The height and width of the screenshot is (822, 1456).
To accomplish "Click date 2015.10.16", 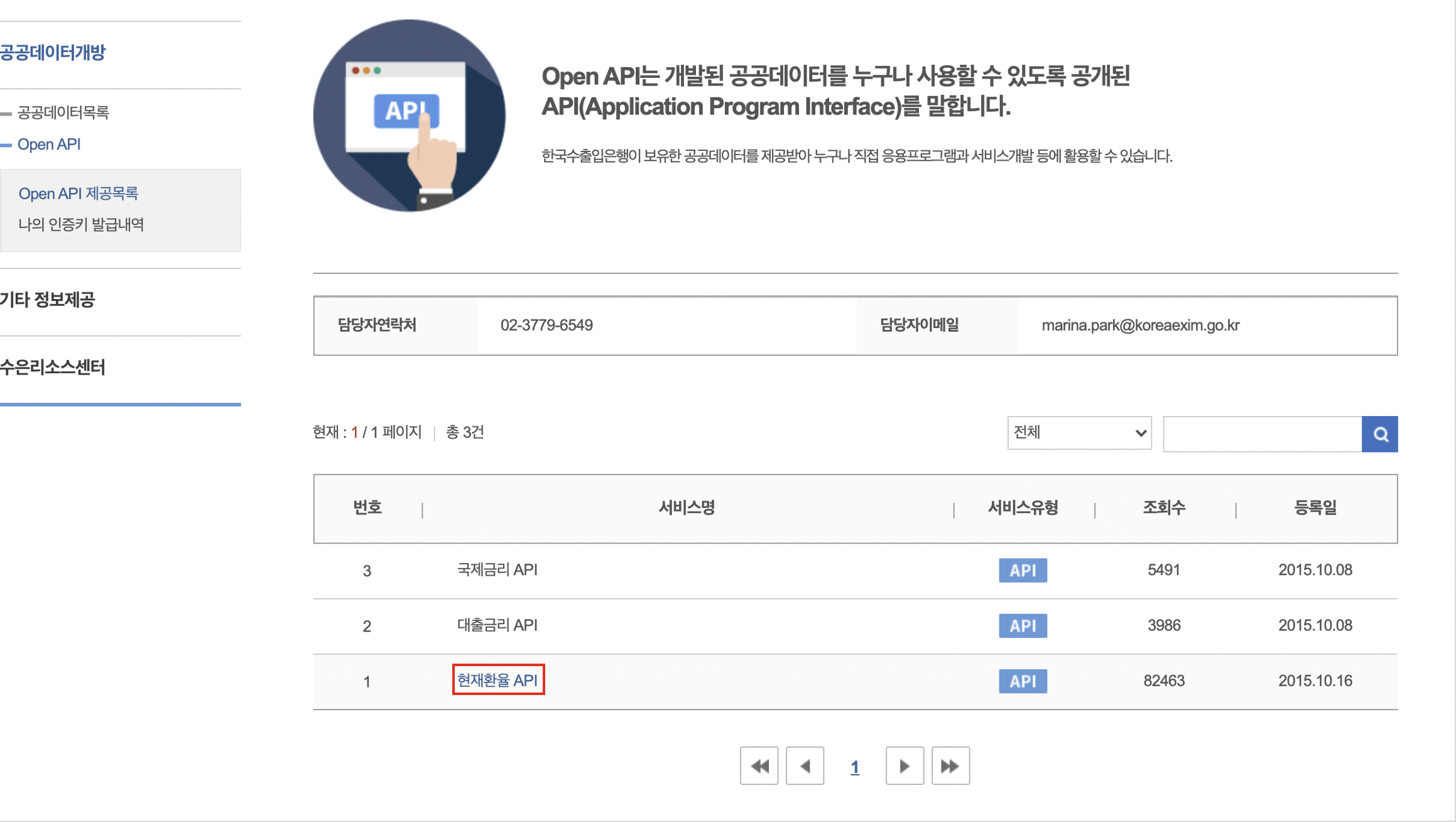I will (x=1315, y=681).
